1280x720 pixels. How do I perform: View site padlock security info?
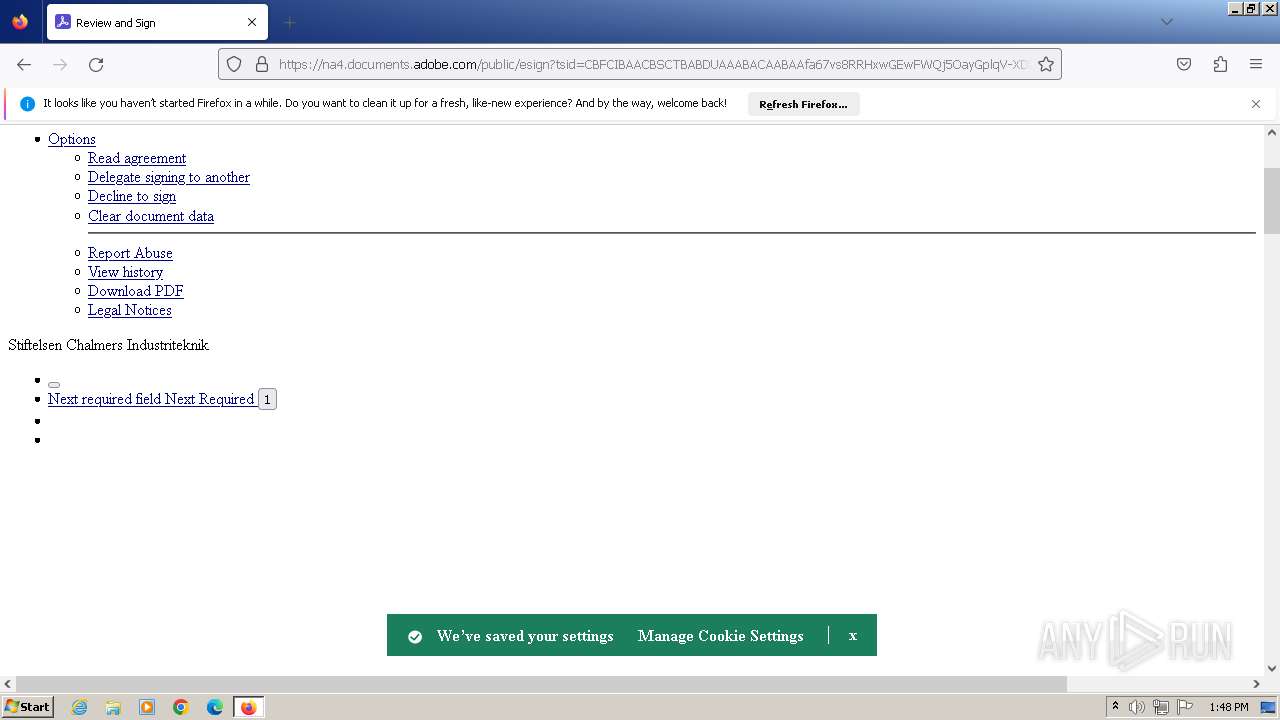262,64
